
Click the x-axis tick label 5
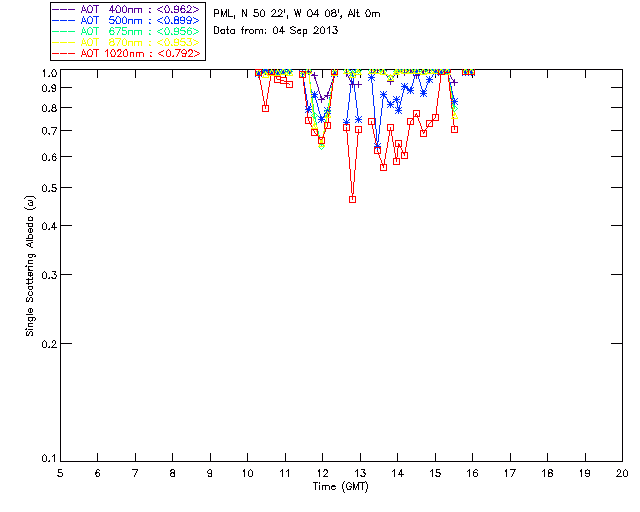click(x=60, y=473)
